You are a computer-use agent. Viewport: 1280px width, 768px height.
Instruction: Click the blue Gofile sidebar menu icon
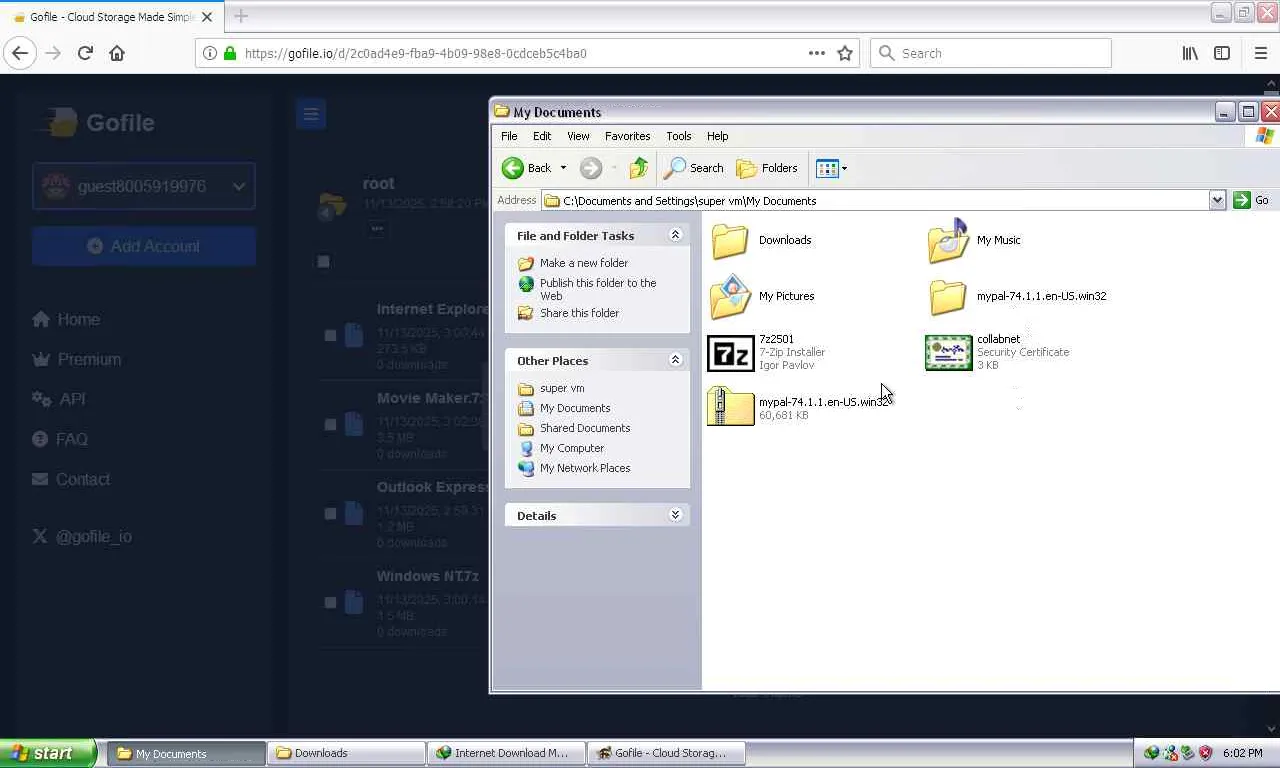(311, 114)
